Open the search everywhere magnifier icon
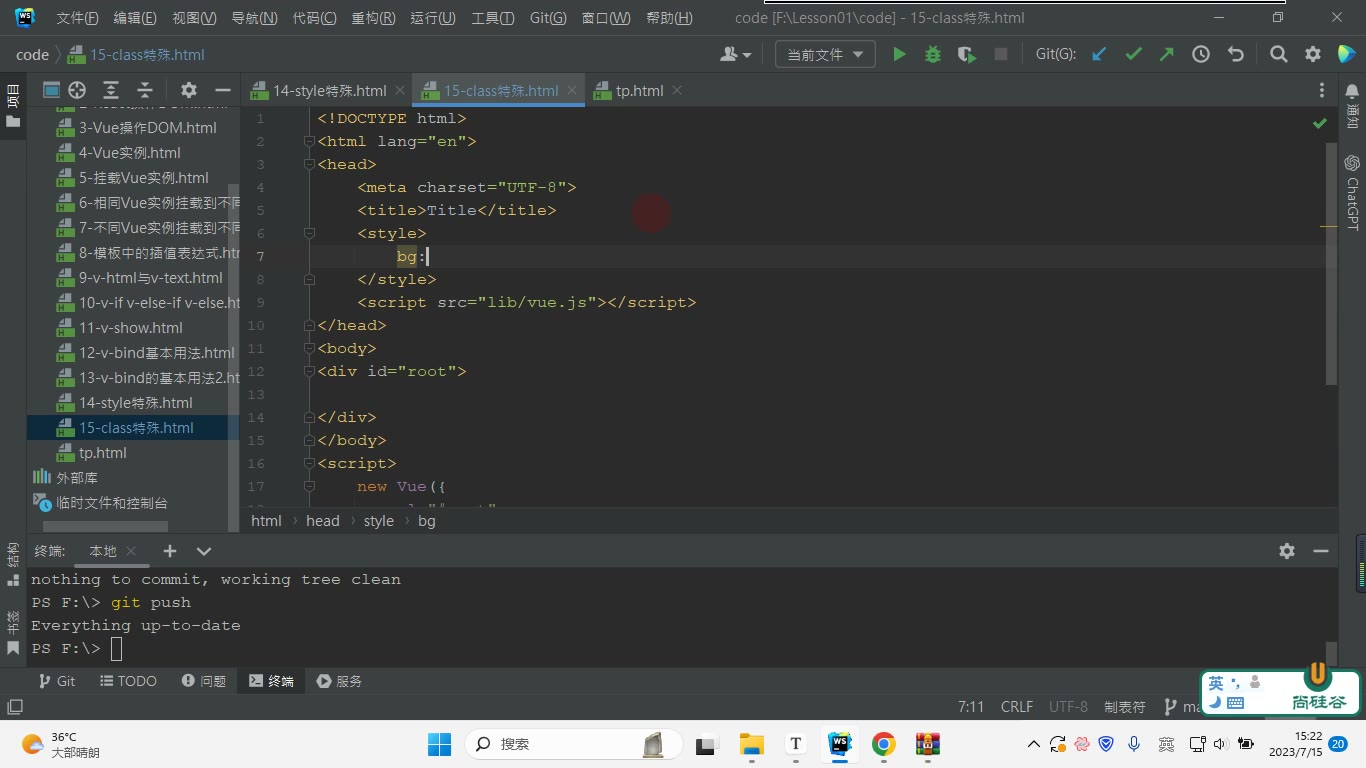Viewport: 1366px width, 768px height. pos(1279,55)
